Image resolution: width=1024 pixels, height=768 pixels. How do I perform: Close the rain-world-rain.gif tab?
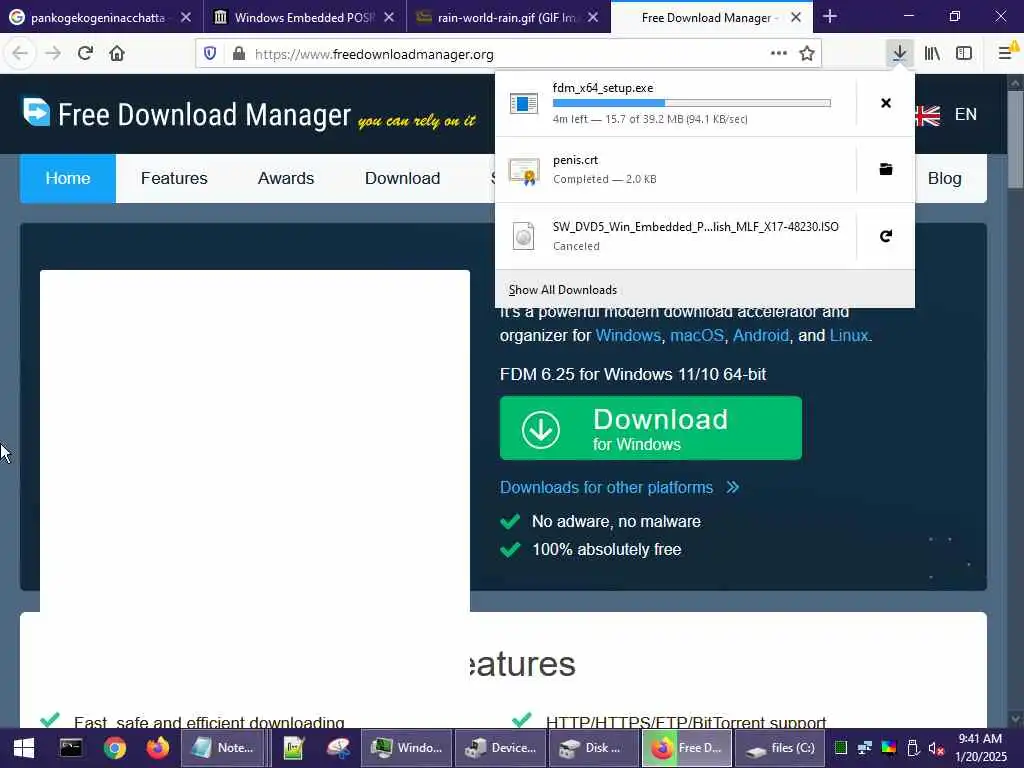tap(592, 18)
